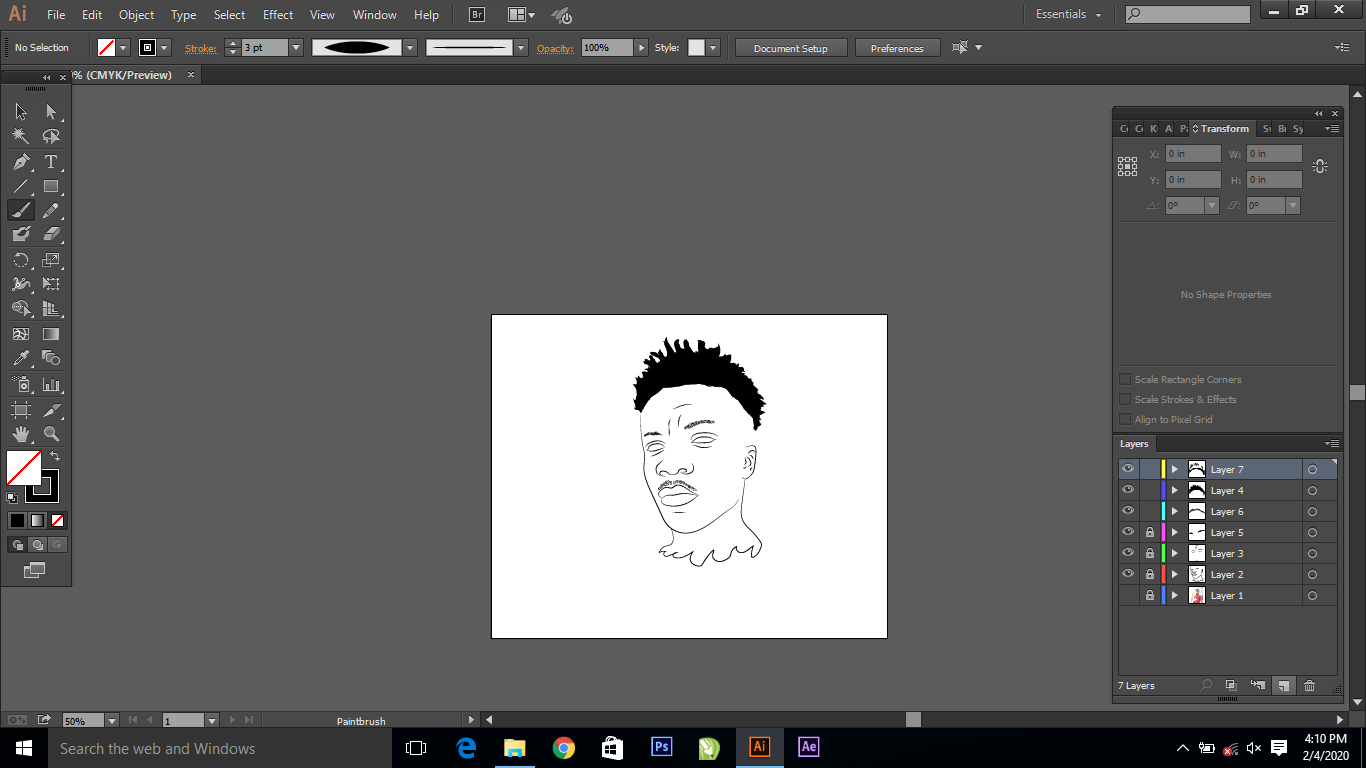Click the Document Setup button
Image resolution: width=1366 pixels, height=768 pixels.
(791, 48)
